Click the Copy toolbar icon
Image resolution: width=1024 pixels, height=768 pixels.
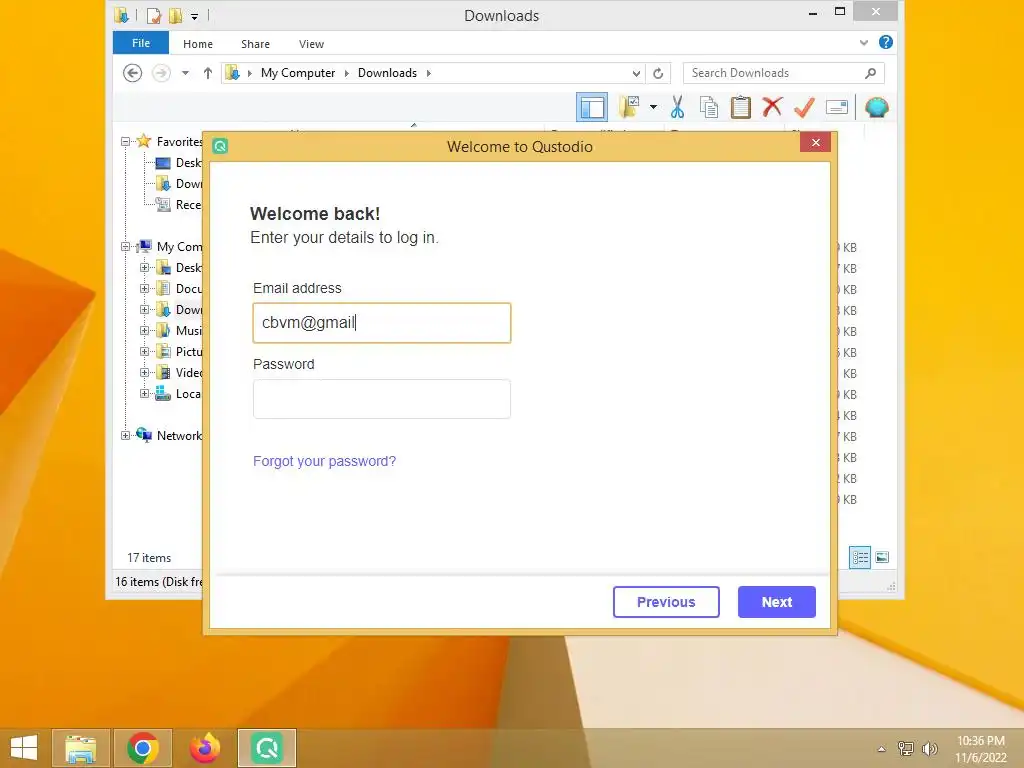tap(709, 107)
